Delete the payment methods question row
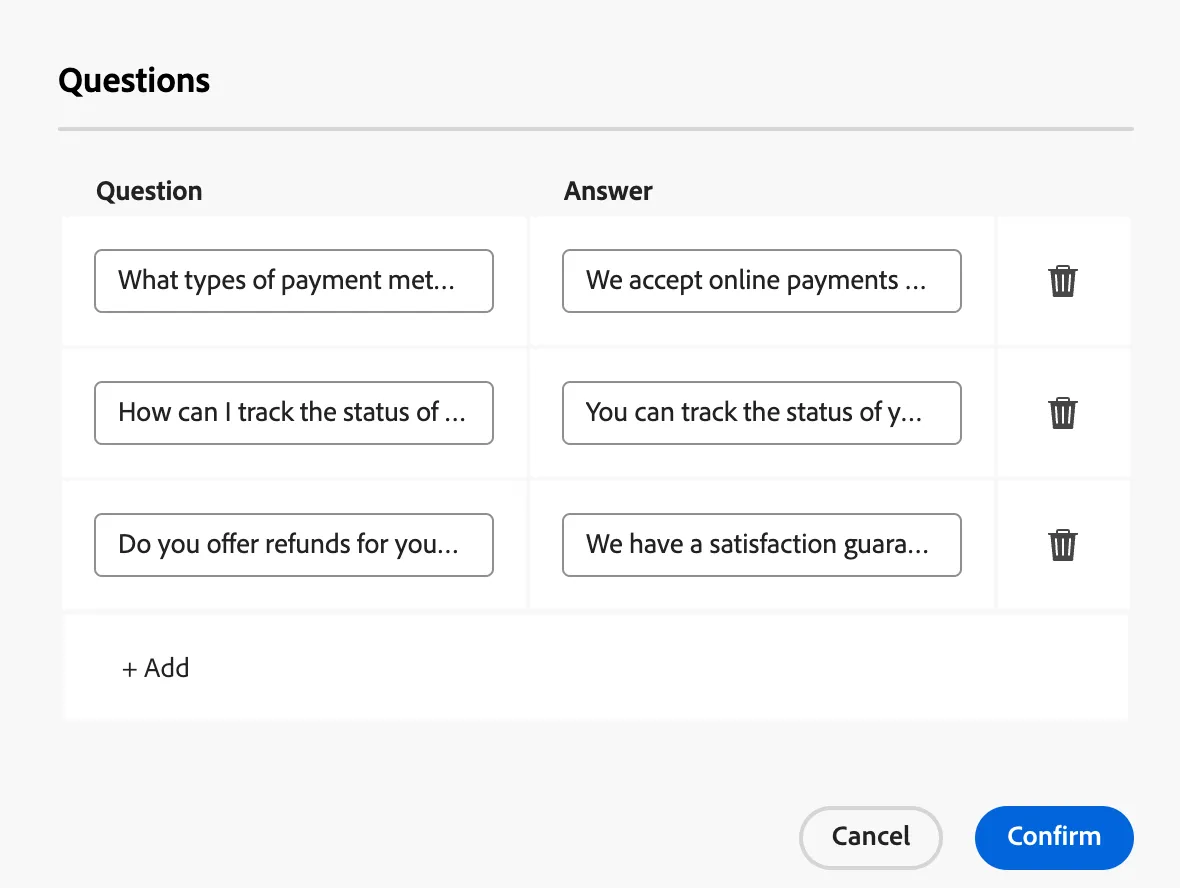 pyautogui.click(x=1063, y=281)
